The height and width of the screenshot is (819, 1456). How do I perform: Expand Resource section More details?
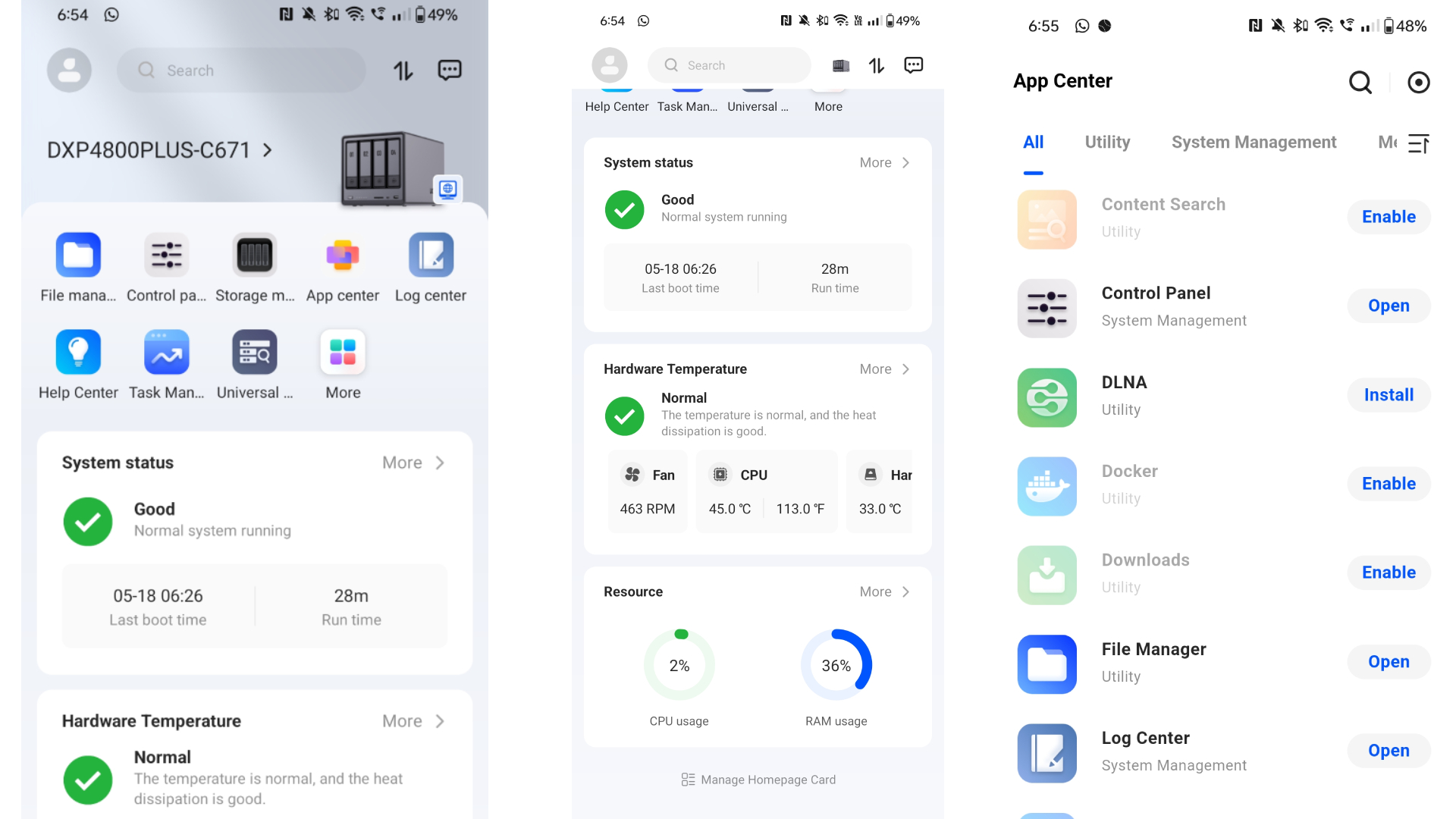883,591
